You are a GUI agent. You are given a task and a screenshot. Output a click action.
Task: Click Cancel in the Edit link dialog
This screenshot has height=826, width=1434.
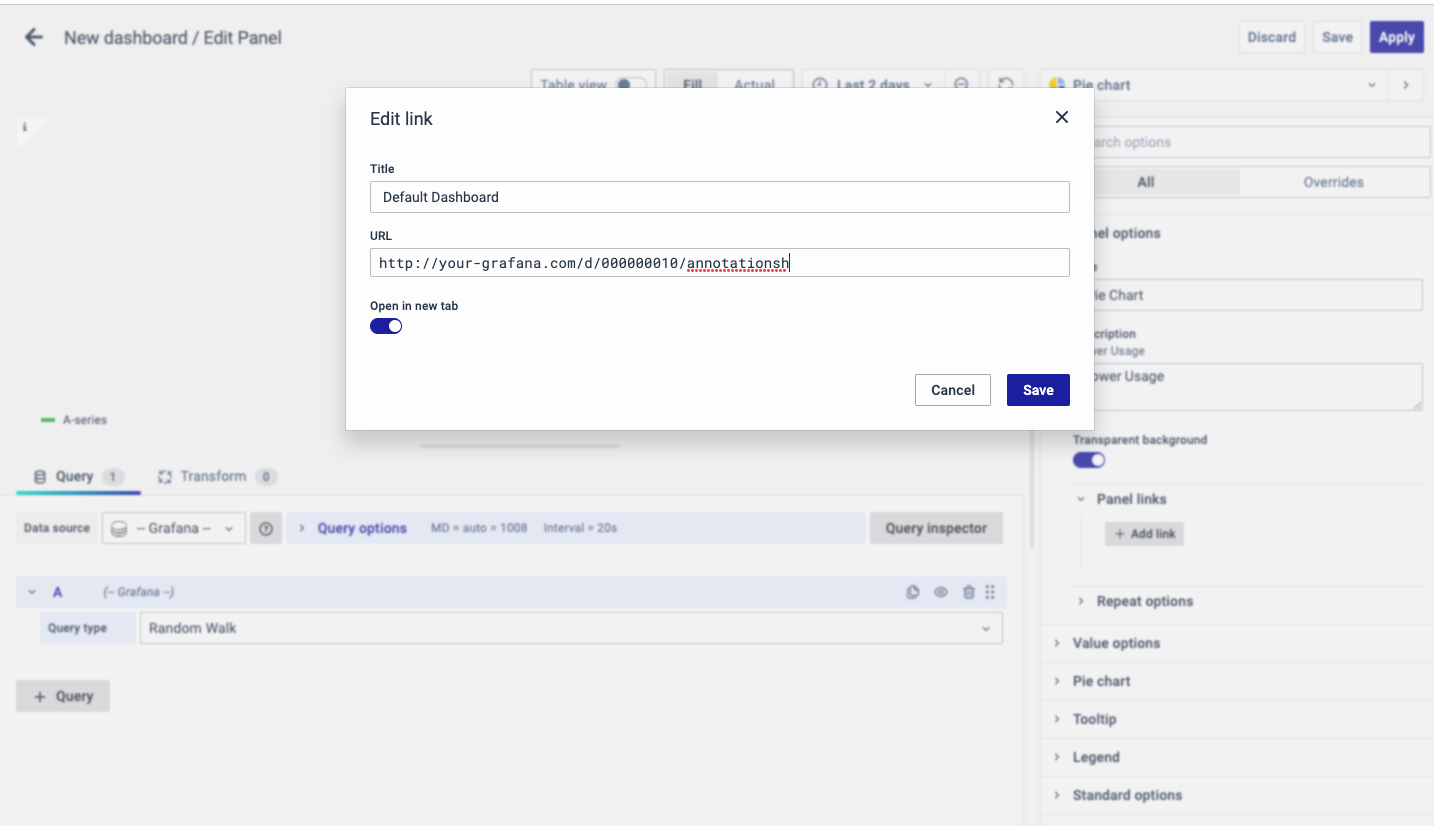[952, 390]
